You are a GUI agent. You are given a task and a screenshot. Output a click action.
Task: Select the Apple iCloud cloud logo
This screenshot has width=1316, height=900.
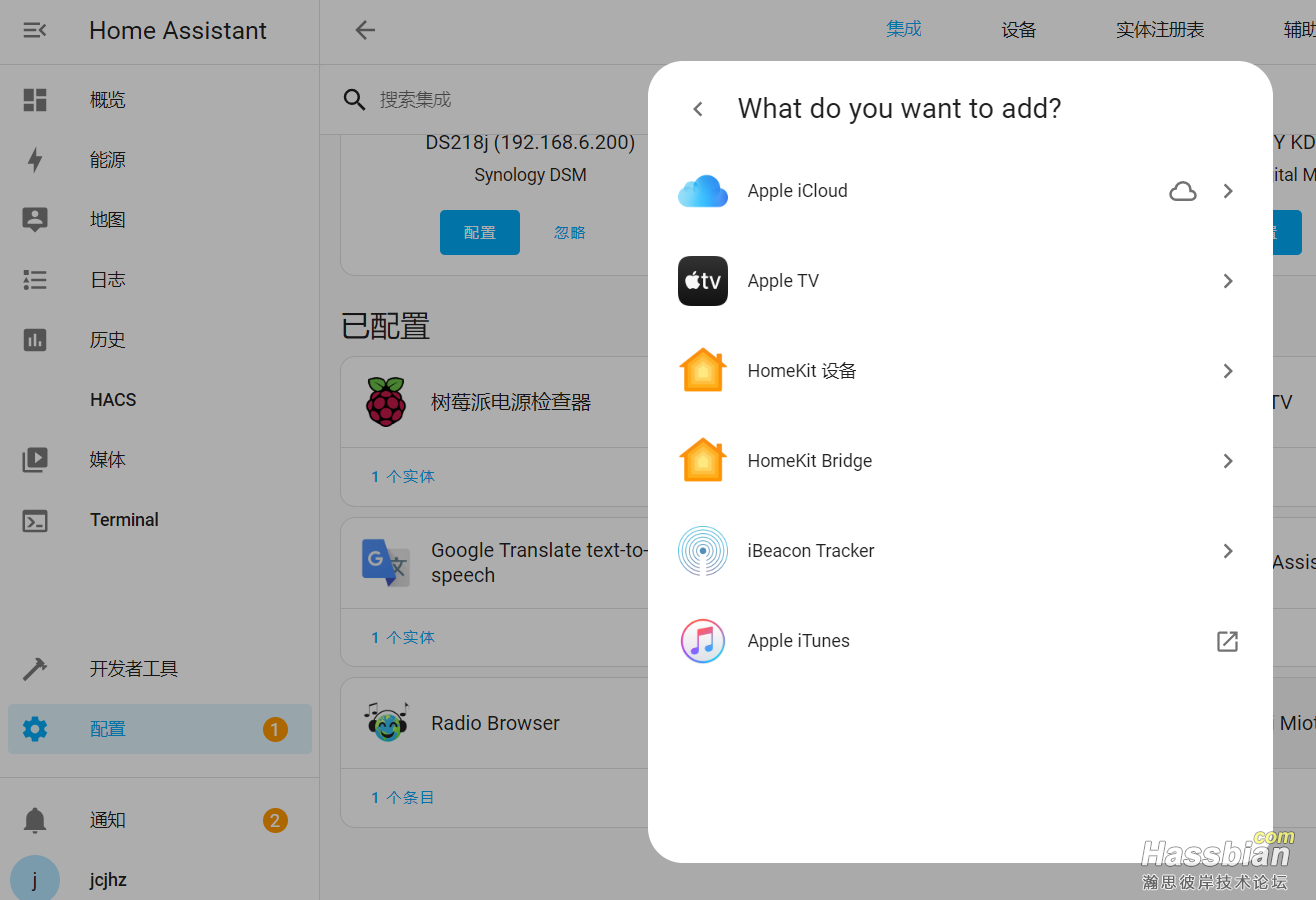703,191
